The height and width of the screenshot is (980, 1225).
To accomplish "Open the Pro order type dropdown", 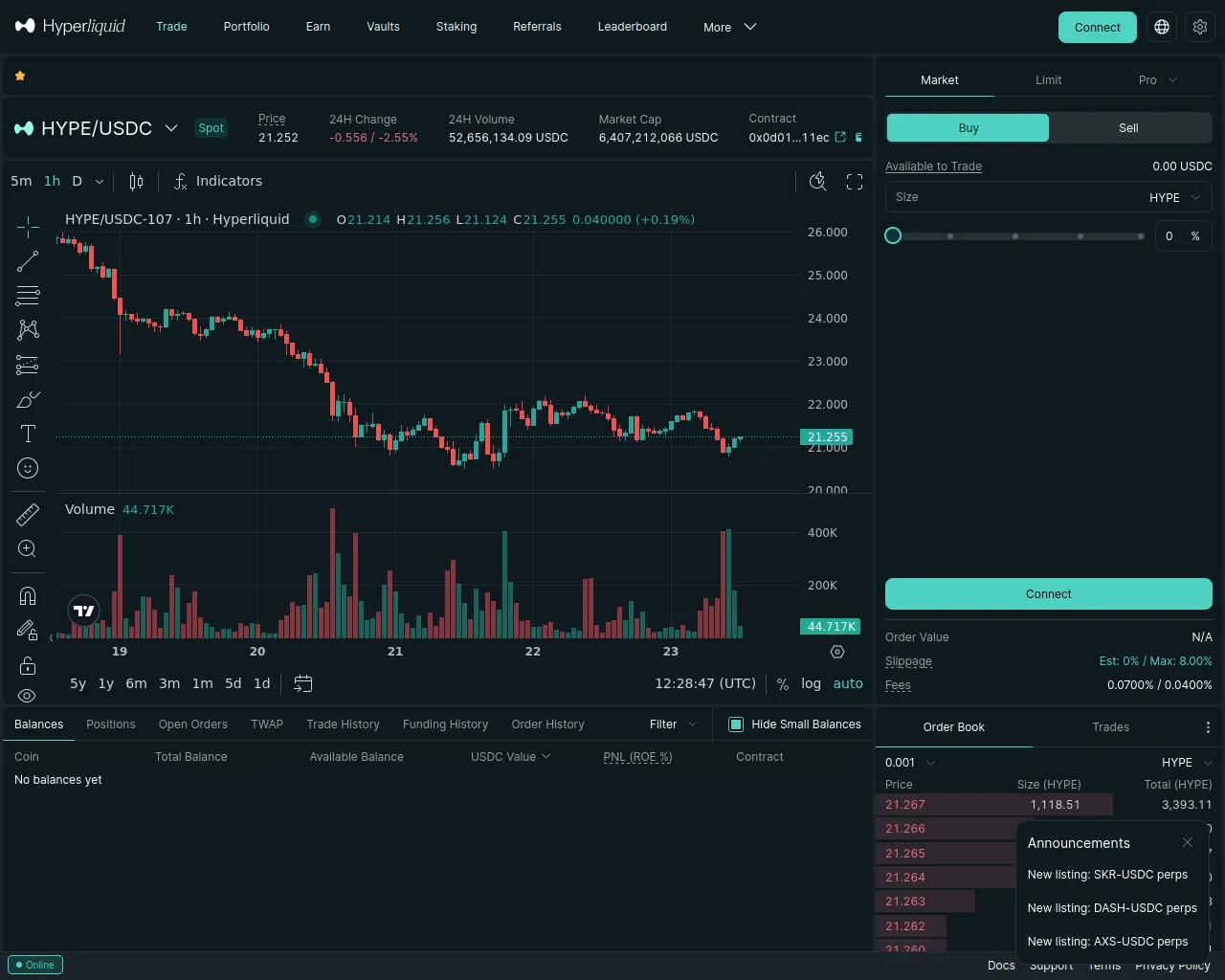I will point(1158,80).
